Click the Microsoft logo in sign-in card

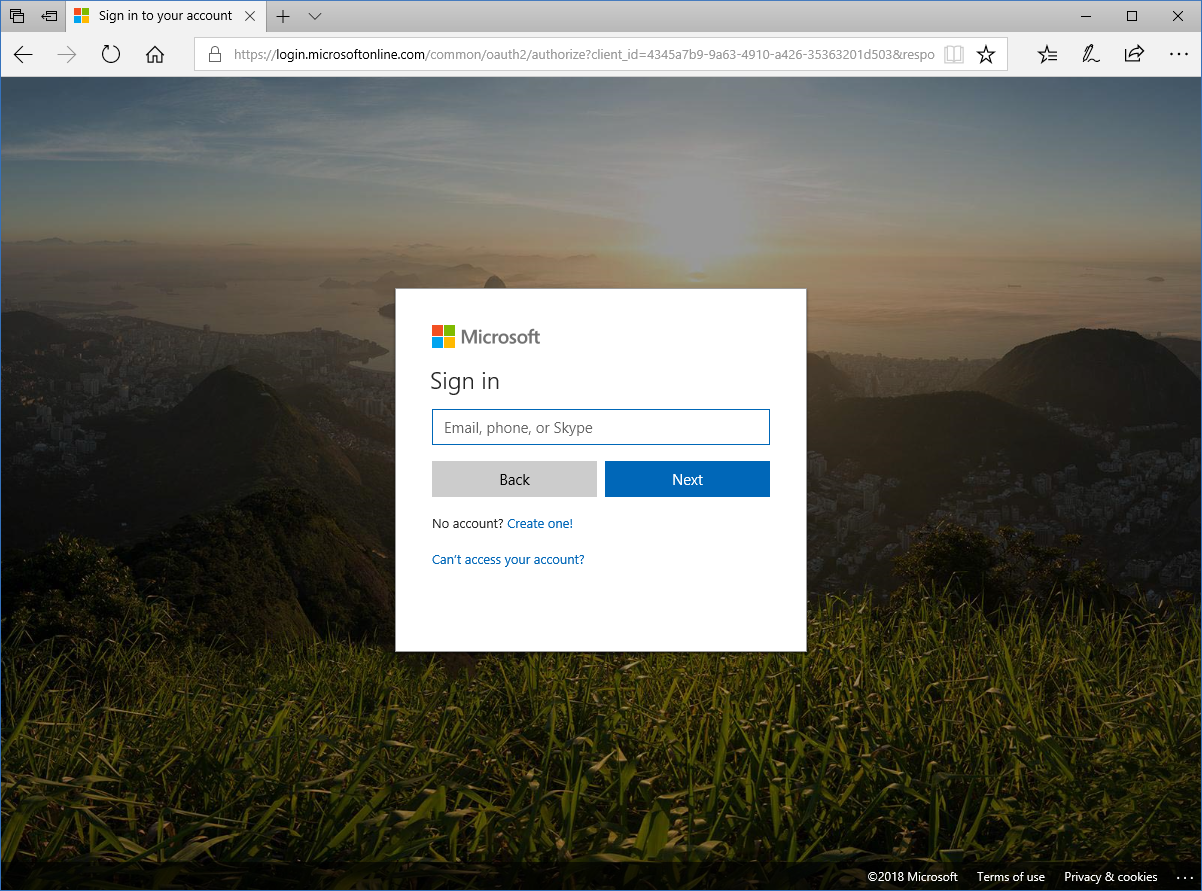coord(486,336)
